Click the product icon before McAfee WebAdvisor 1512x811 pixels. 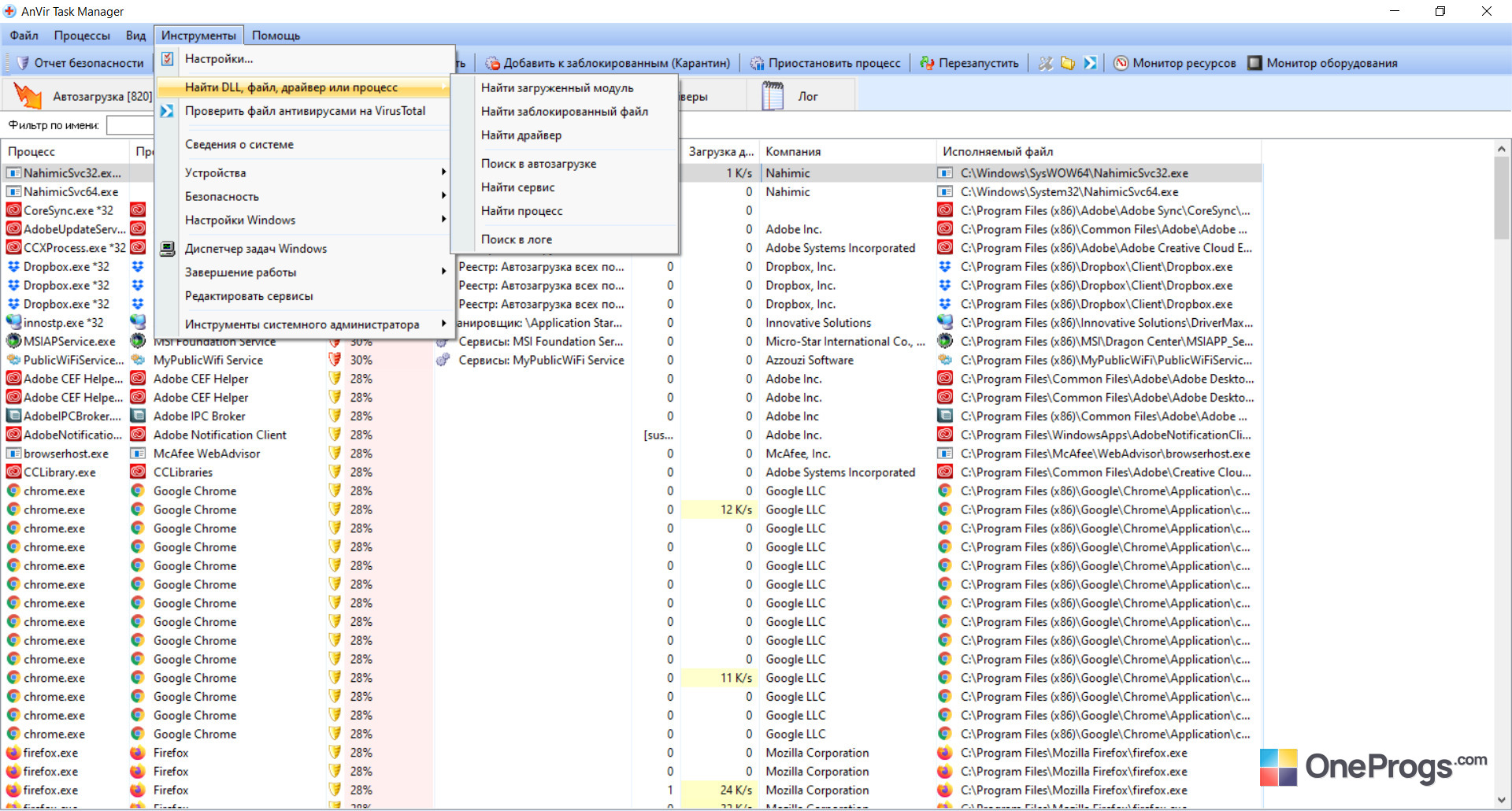pos(138,454)
